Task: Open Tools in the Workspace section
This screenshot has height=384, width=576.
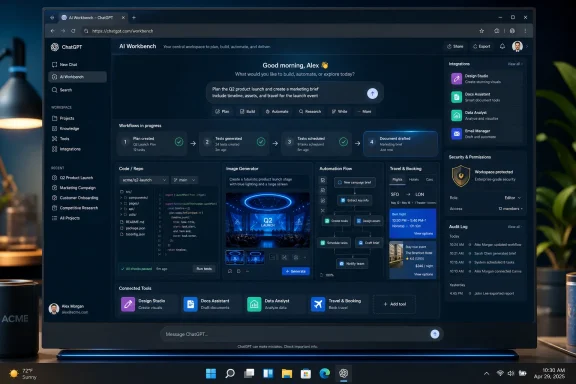Action: (x=61, y=139)
